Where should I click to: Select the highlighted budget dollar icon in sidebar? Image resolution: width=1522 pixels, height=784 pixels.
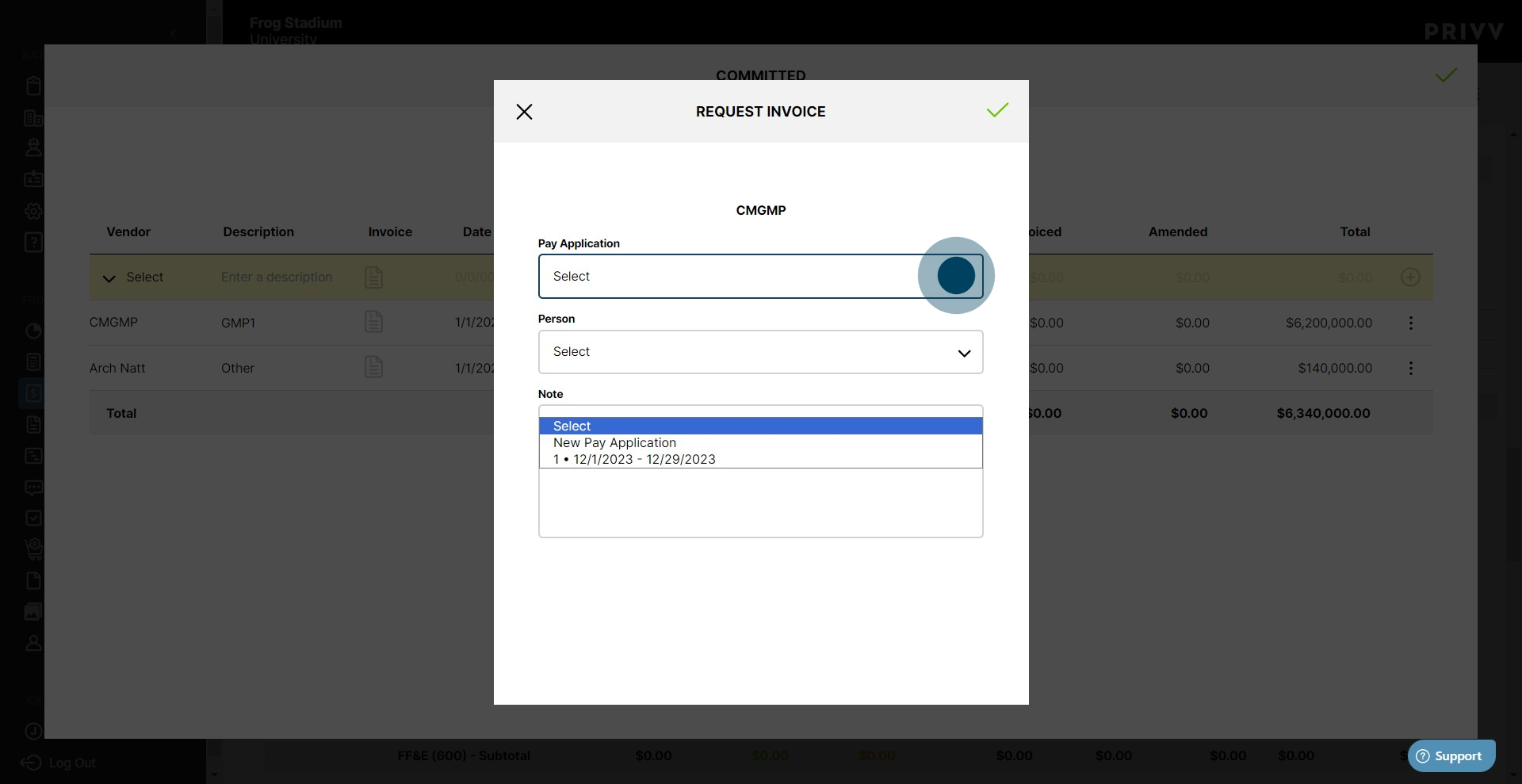pyautogui.click(x=33, y=392)
